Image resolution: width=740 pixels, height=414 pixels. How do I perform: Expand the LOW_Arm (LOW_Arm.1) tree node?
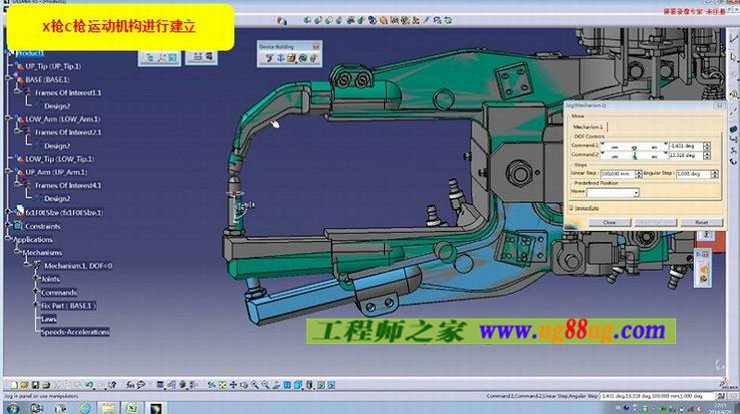point(9,118)
